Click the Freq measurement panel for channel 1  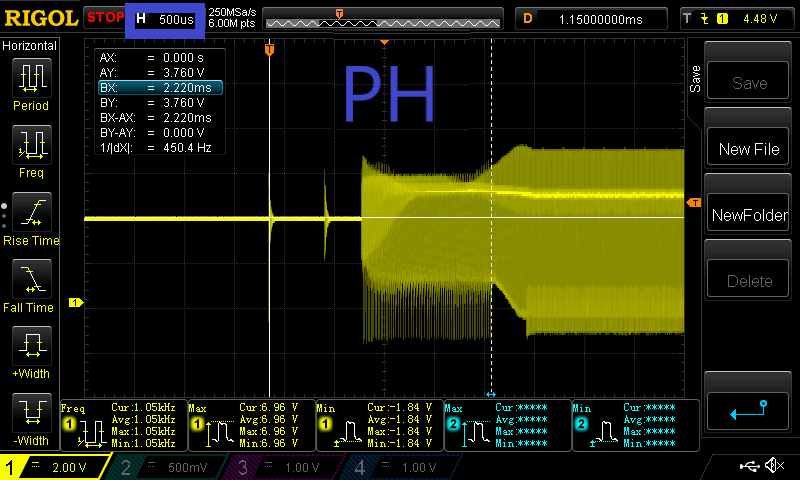point(123,425)
